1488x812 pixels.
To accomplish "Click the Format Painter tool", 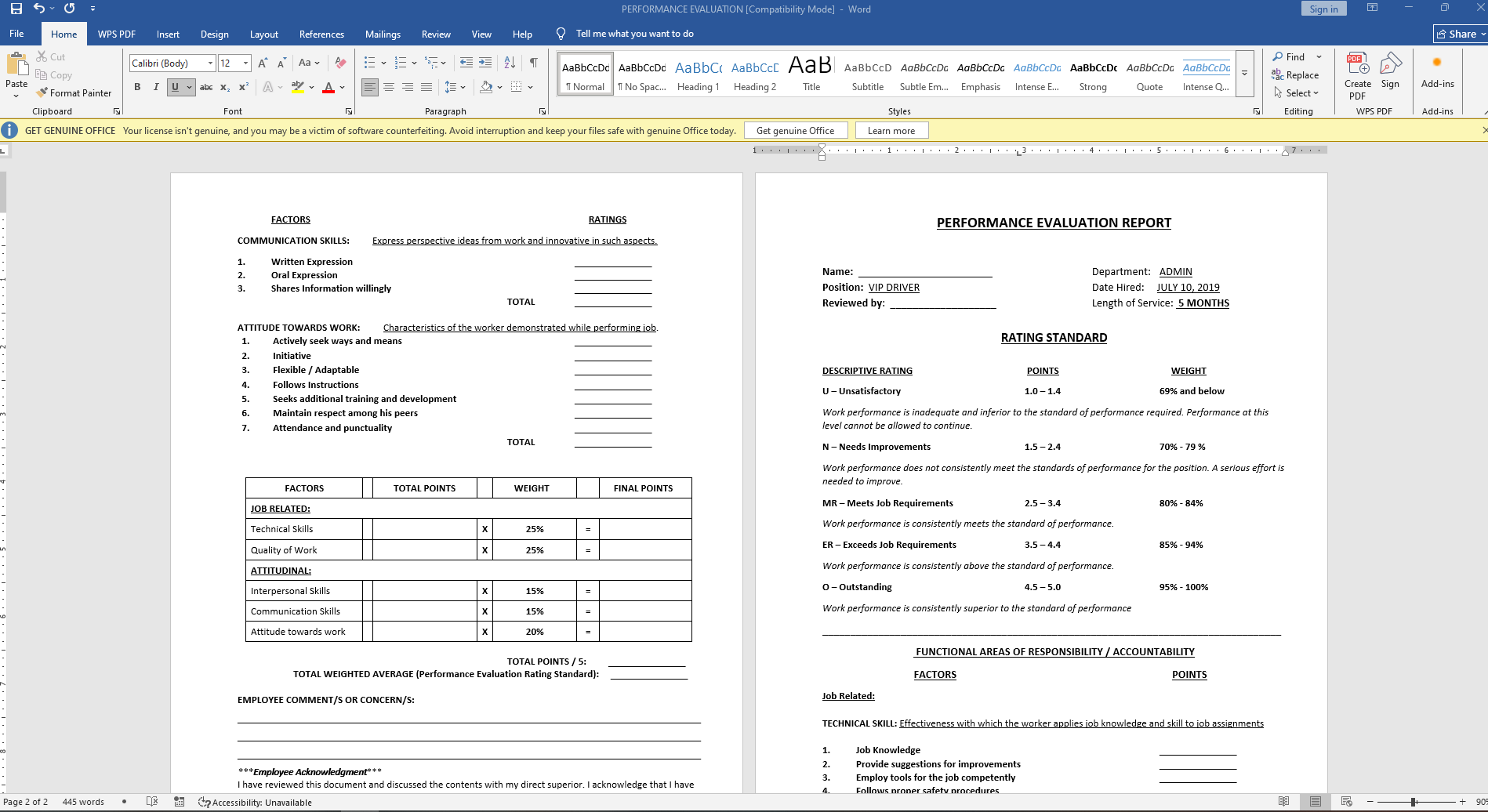I will (74, 92).
